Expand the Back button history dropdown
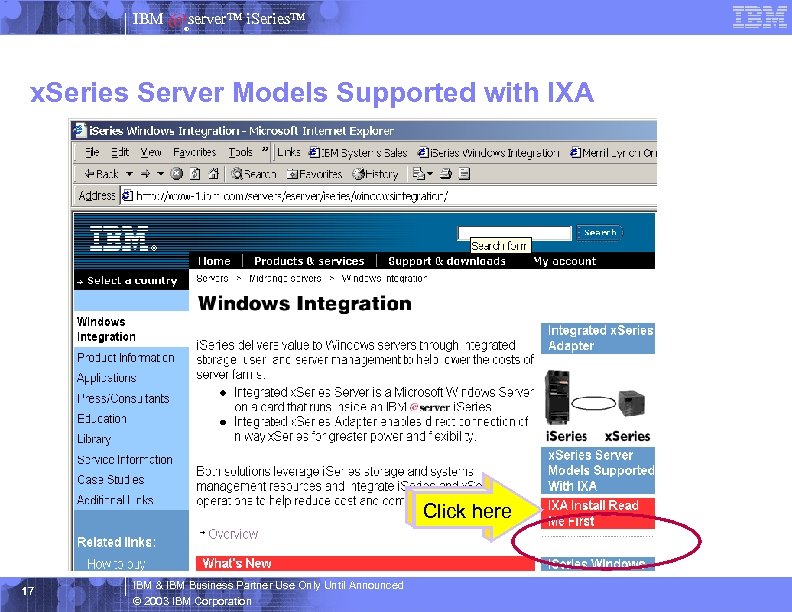This screenshot has width=792, height=612. pyautogui.click(x=129, y=174)
